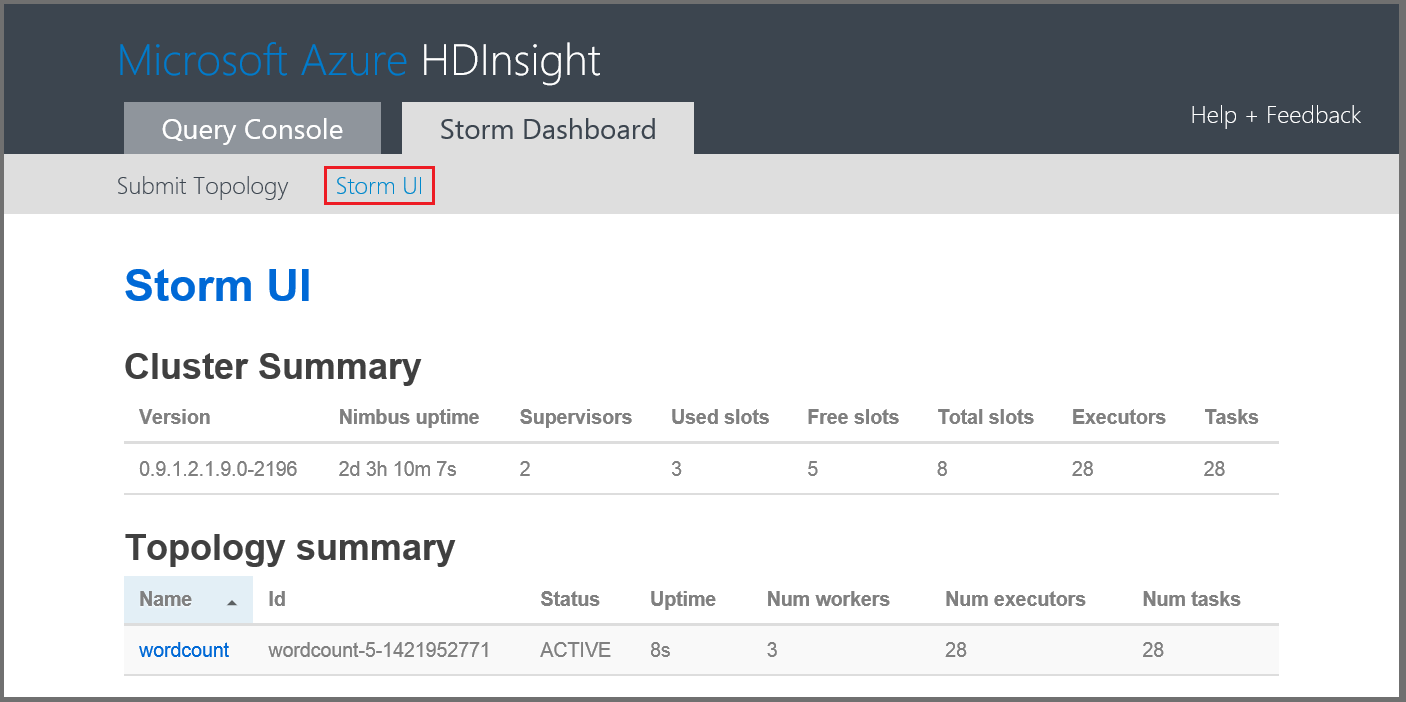Switch to the Query Console tab
This screenshot has width=1406, height=702.
252,128
